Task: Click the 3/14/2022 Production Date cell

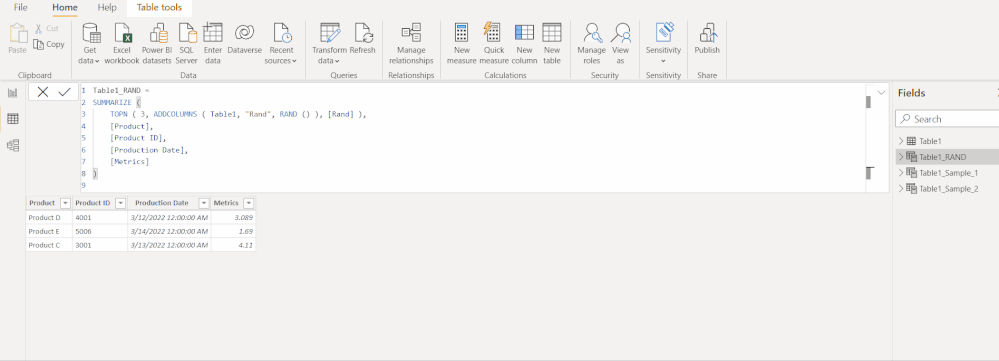Action: 169,231
